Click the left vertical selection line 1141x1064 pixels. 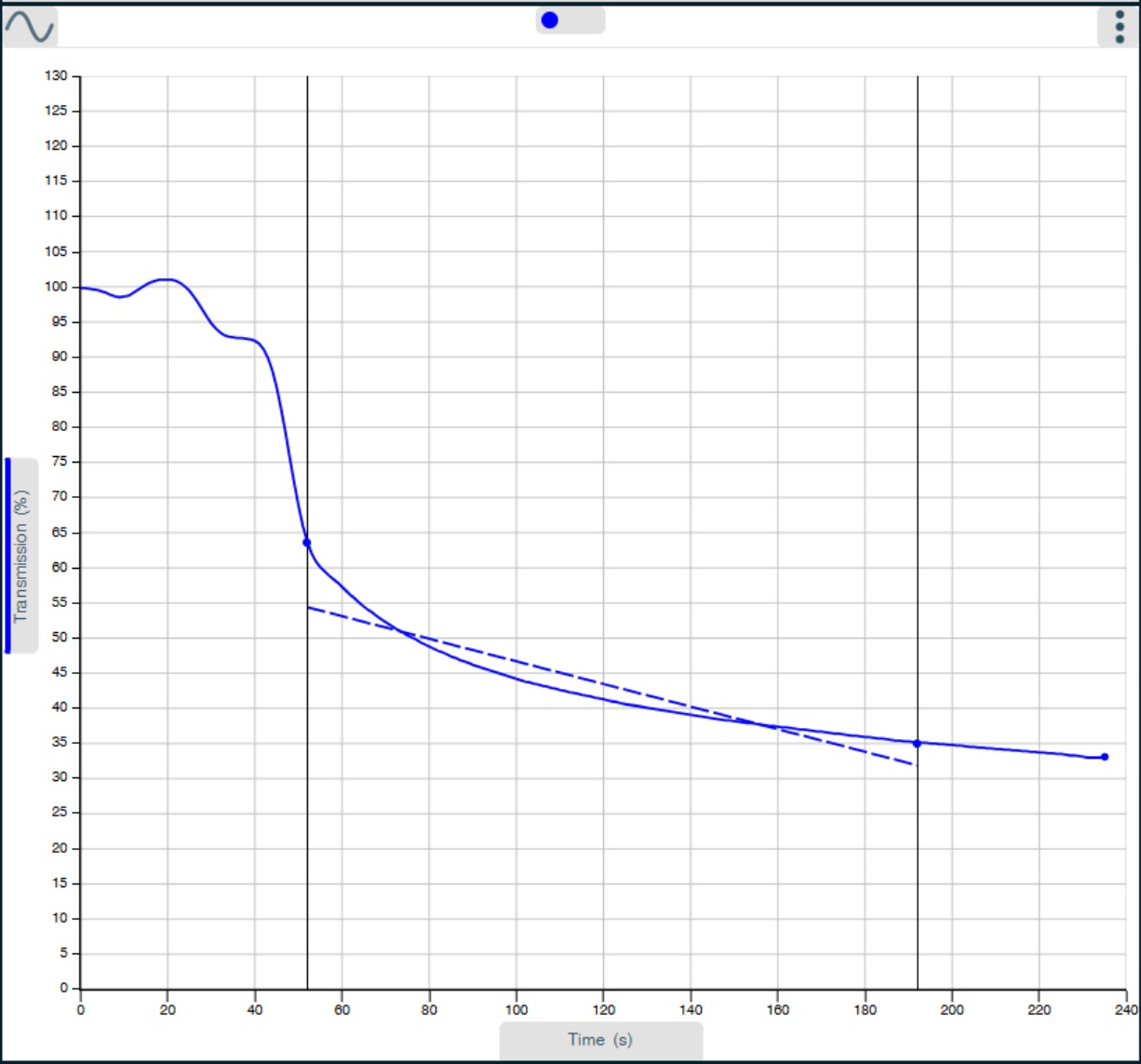coord(307,279)
